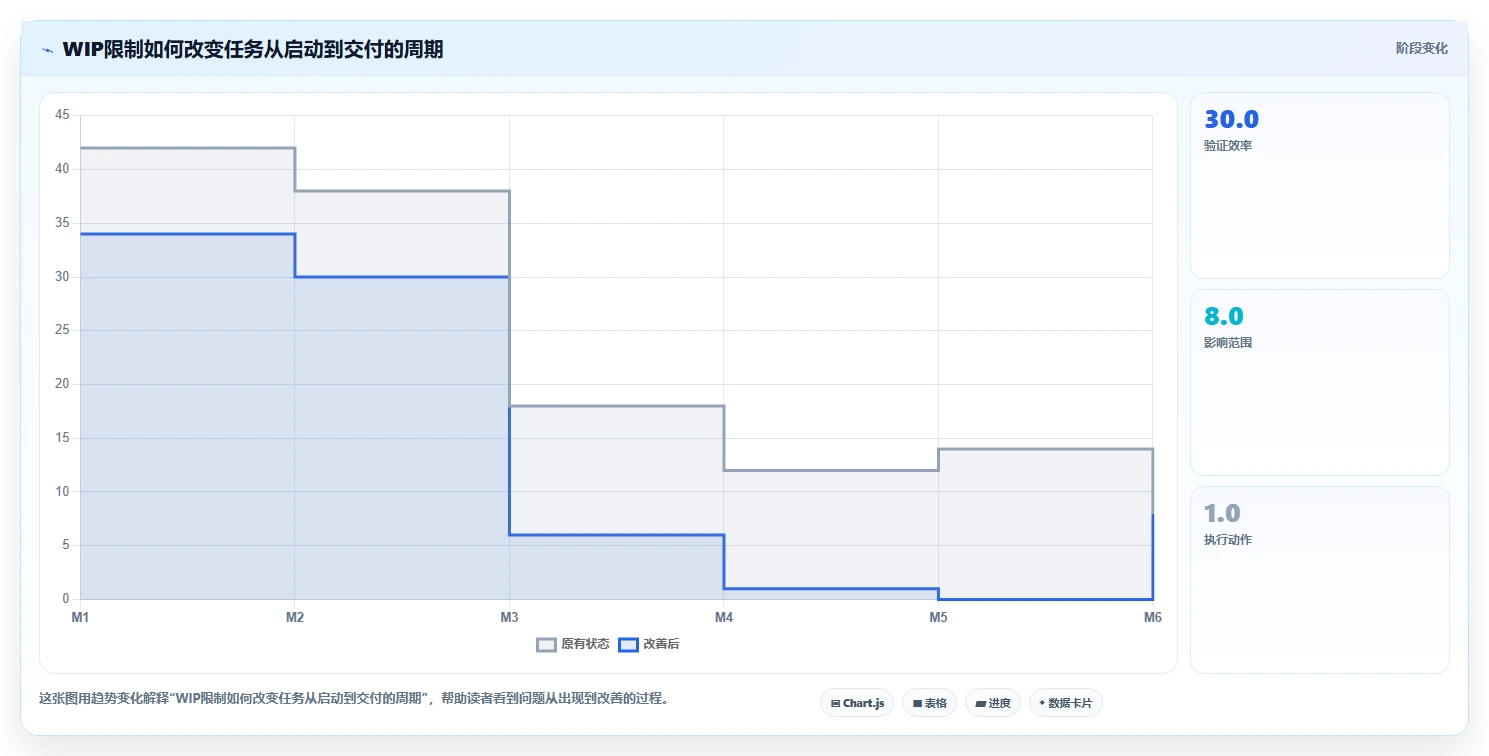
Task: Click the sparkle icon in 数据卡片 tag
Action: [1042, 704]
